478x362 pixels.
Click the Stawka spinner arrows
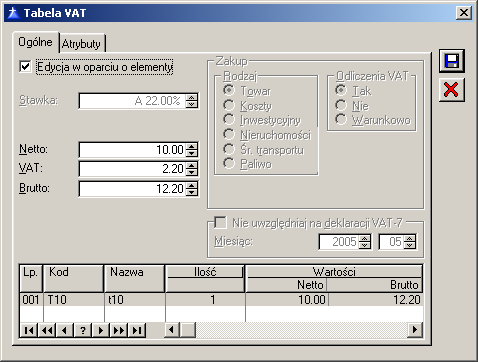point(192,101)
